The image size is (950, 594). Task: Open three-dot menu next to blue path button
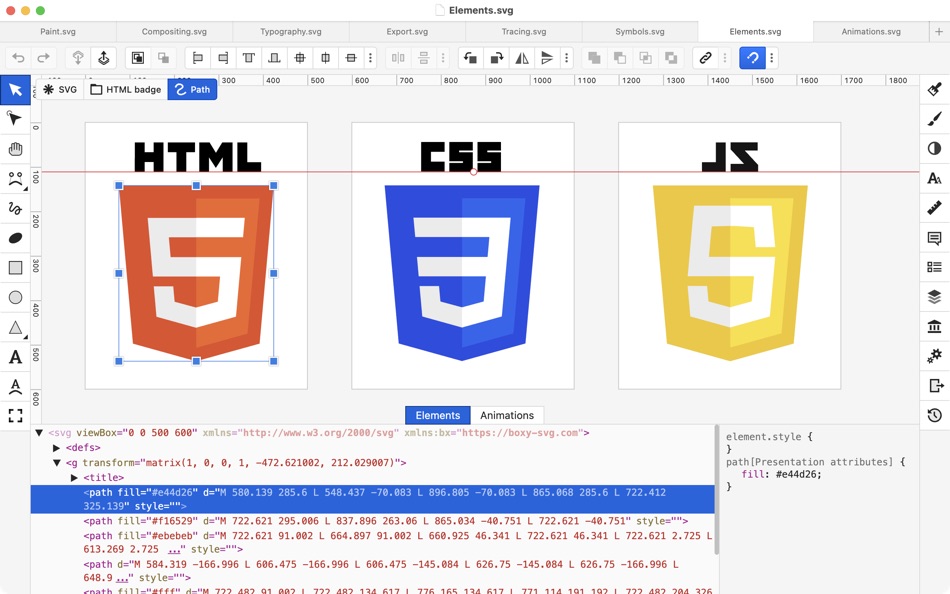[771, 58]
